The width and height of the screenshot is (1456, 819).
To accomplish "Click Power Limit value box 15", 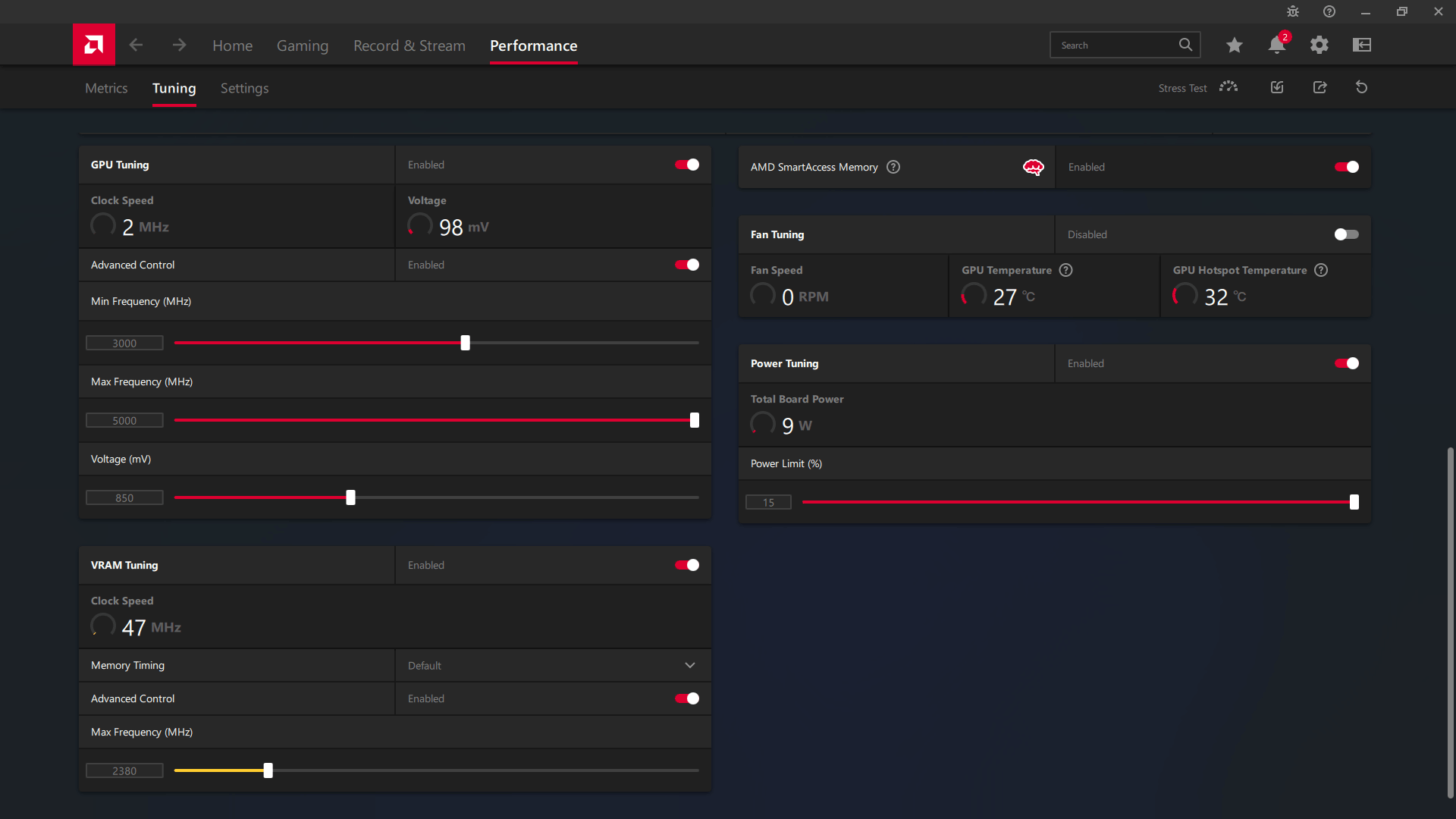I will (x=768, y=502).
